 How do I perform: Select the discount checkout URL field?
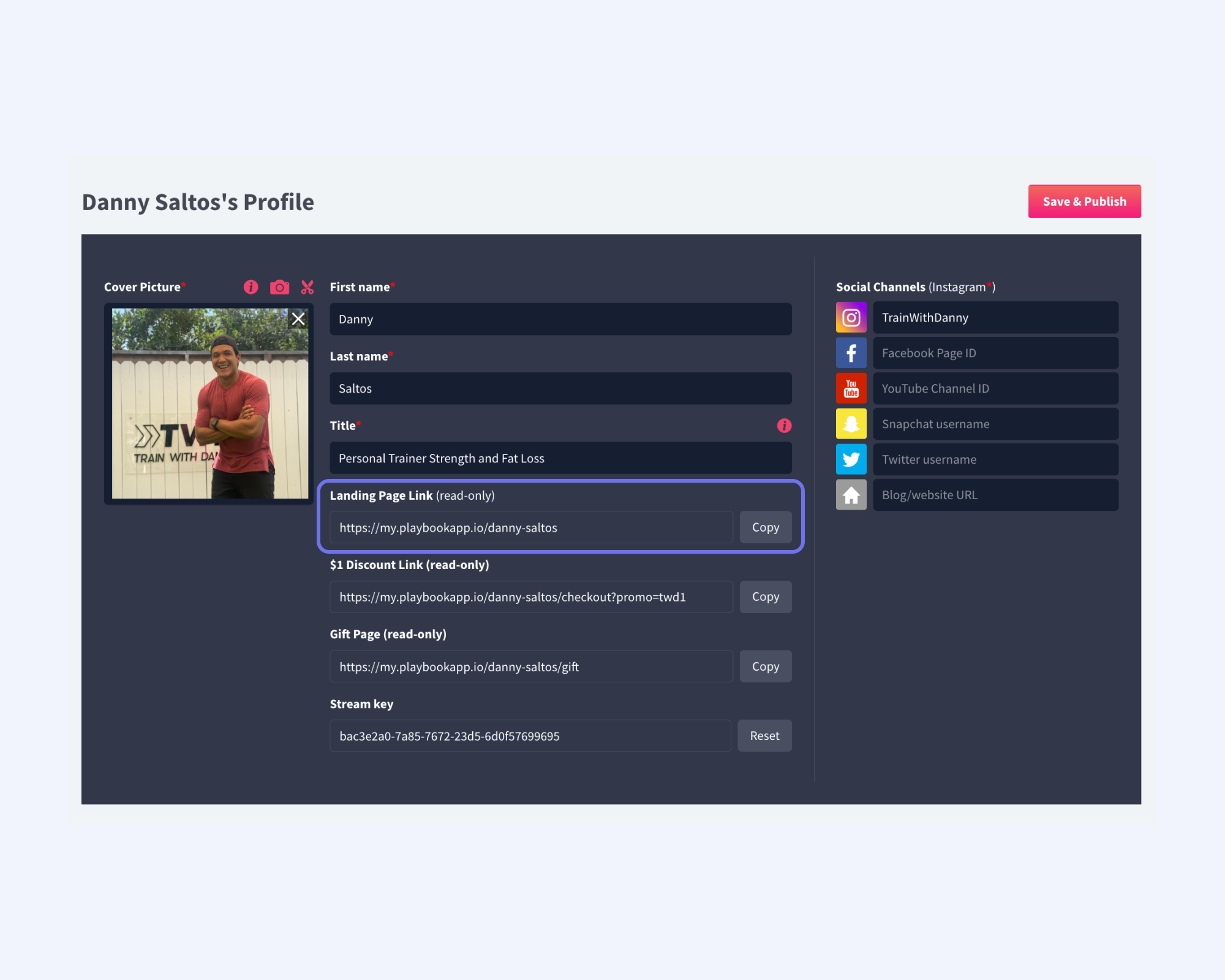point(531,597)
